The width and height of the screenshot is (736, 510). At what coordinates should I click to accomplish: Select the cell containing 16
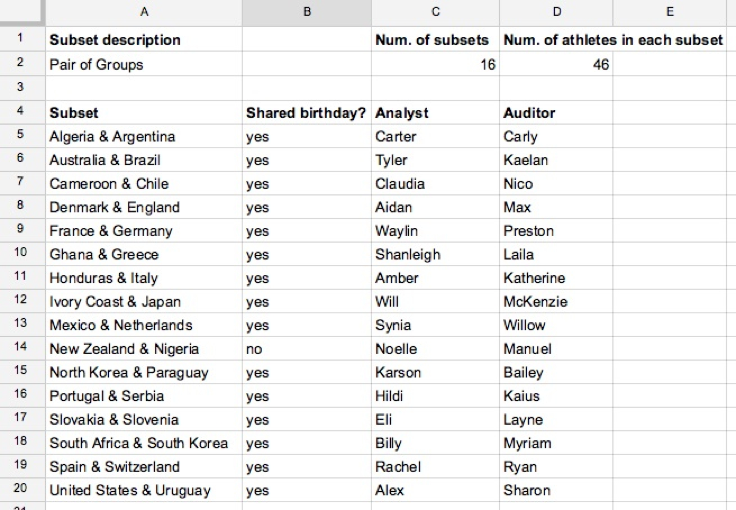pos(435,65)
